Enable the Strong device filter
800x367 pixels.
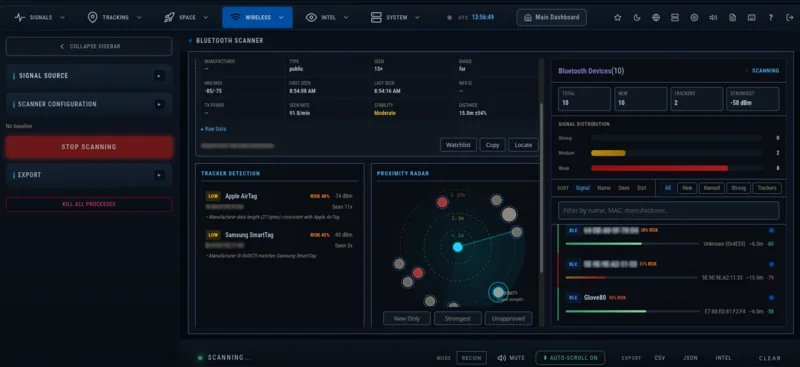(738, 188)
